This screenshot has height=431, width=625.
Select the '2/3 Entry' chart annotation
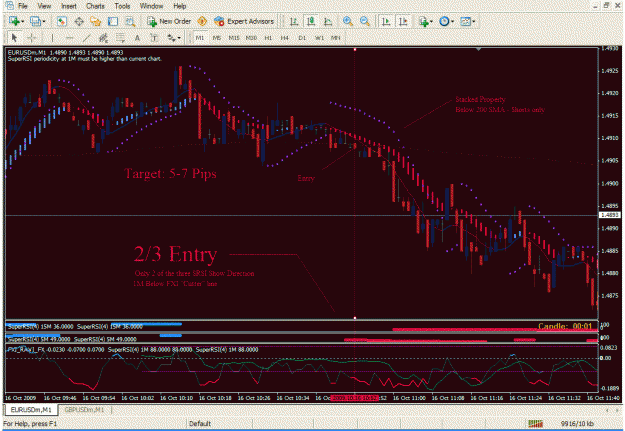[175, 254]
